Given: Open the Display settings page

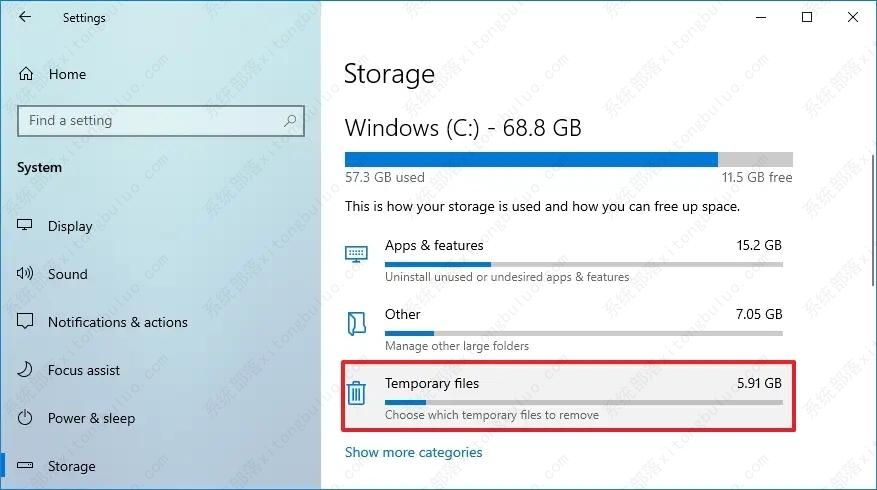Looking at the screenshot, I should coord(70,226).
